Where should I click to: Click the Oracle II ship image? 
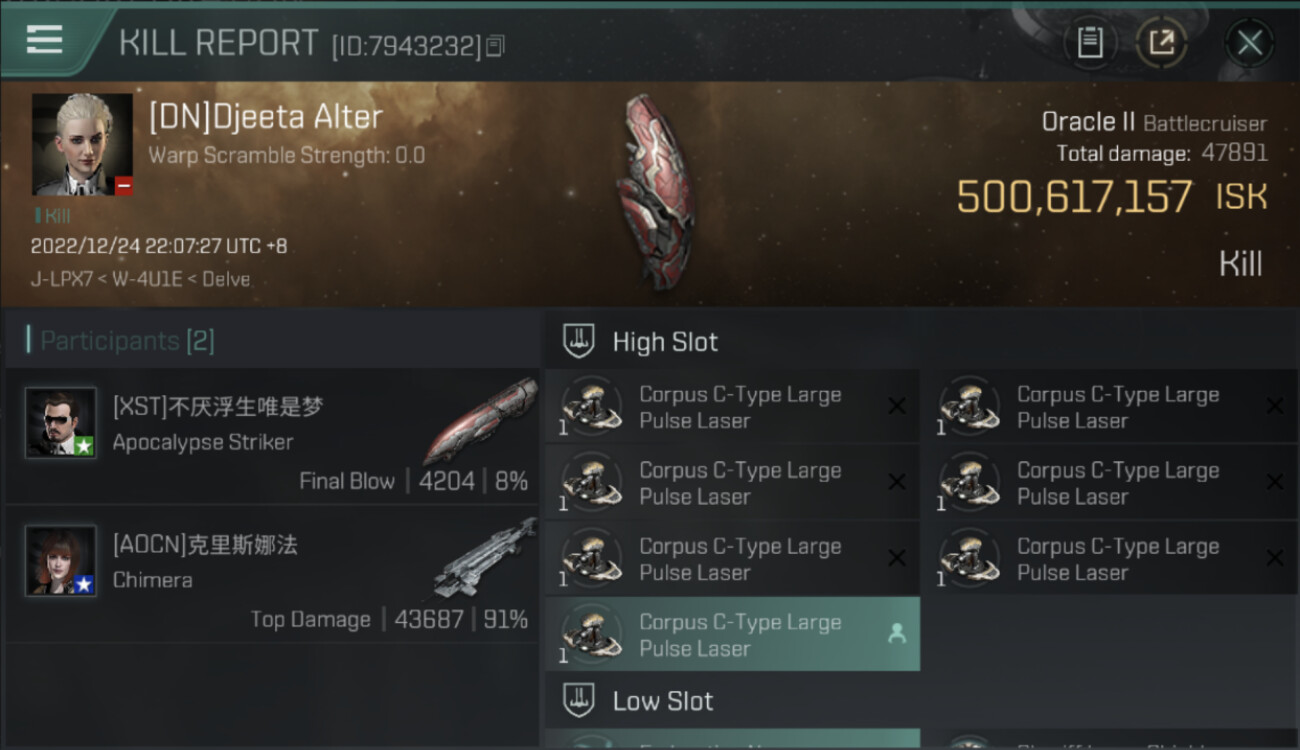(655, 192)
